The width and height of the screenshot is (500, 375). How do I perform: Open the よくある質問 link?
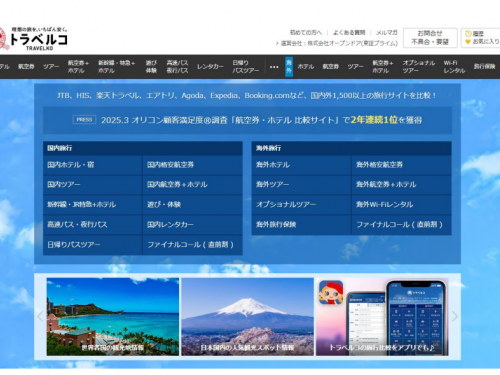(349, 33)
